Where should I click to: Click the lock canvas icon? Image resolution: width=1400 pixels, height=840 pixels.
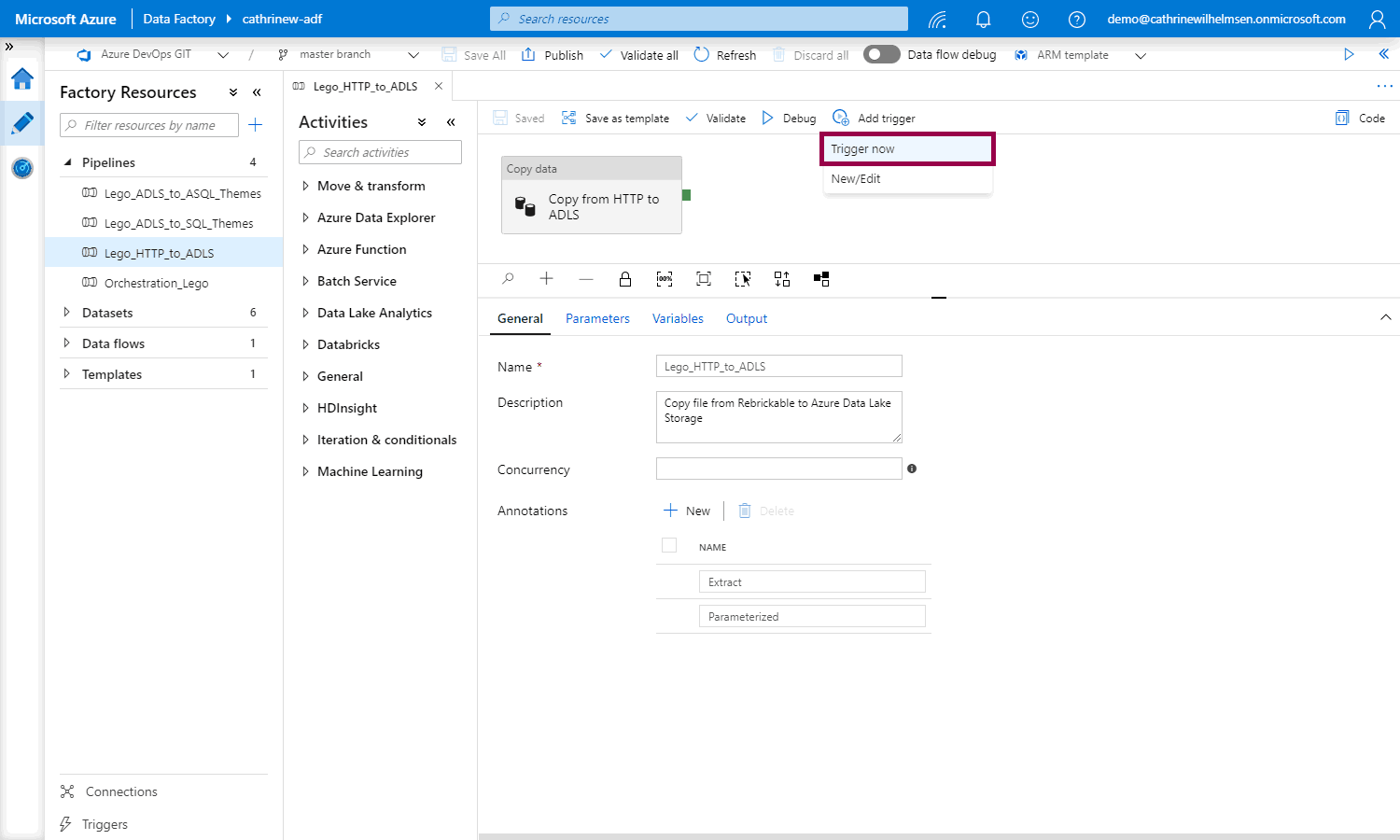[625, 279]
